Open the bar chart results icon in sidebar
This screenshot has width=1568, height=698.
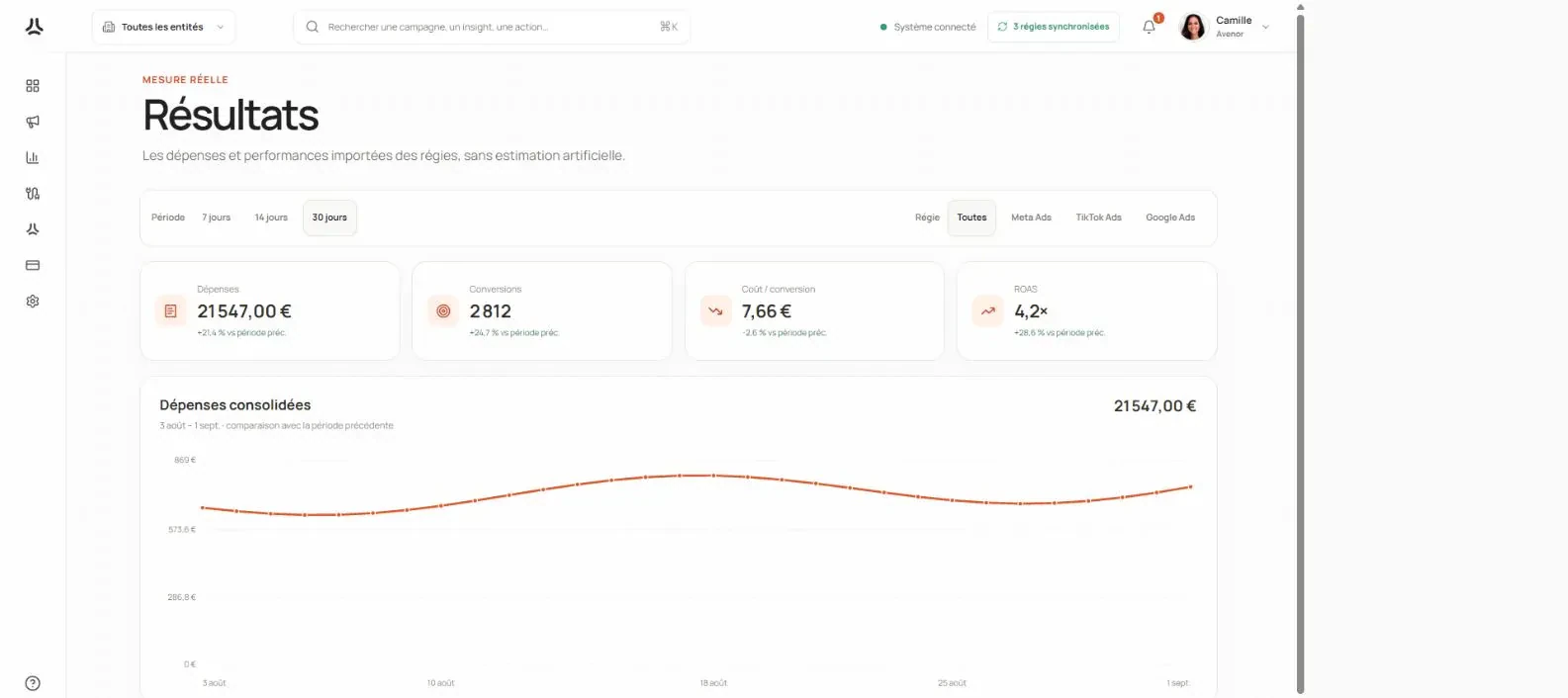[33, 157]
